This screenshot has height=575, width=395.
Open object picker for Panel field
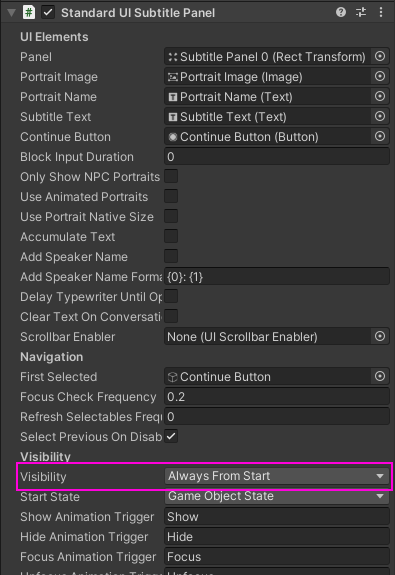pos(380,56)
